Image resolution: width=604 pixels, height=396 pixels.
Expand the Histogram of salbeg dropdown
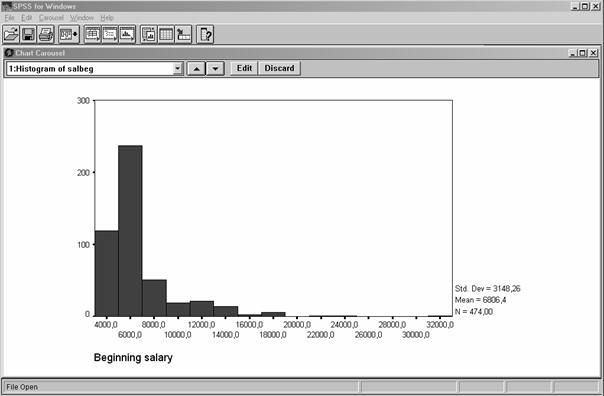pos(177,69)
